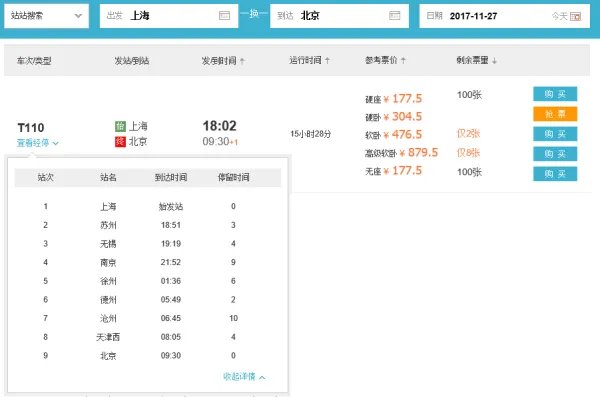Click the 始发站 label in 上海 row
Screen dimensions: 600x397
coord(171,207)
